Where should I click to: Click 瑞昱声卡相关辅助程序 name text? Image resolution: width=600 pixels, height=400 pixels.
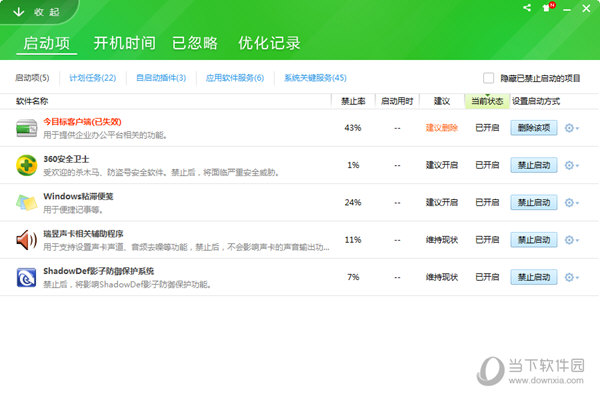[83, 233]
